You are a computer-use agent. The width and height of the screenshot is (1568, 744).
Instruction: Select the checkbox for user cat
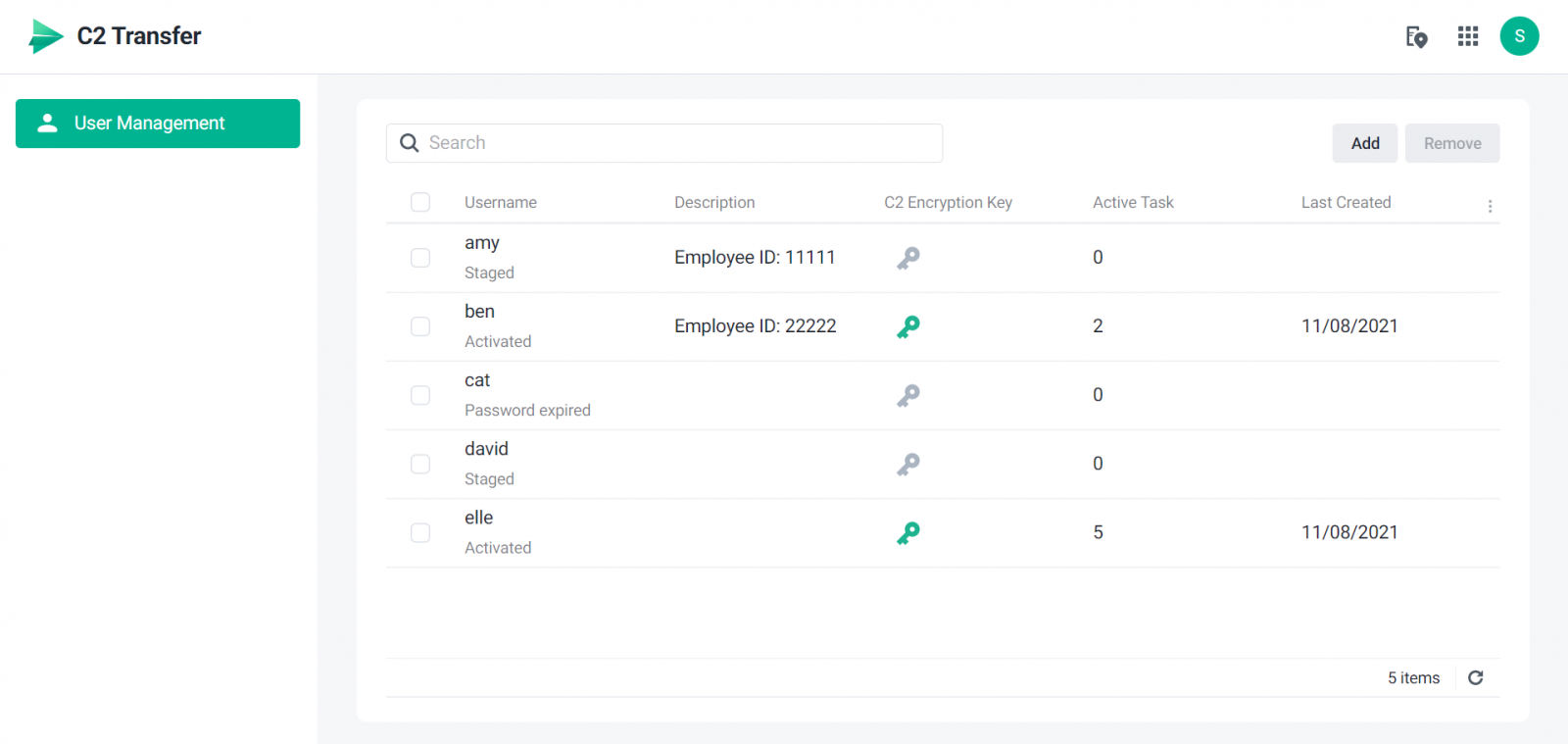420,395
